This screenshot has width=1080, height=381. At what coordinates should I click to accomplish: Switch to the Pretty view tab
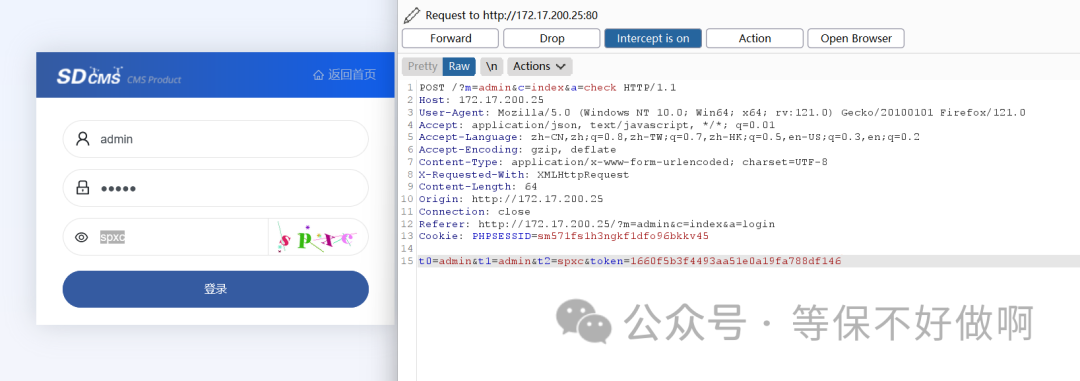click(422, 66)
